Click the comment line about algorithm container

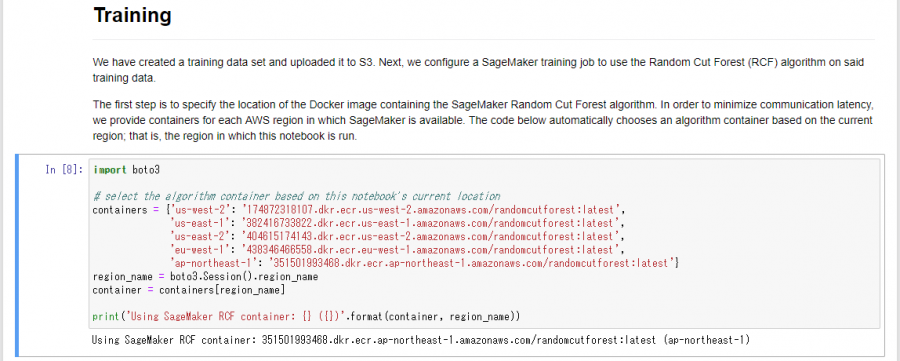[x=296, y=196]
